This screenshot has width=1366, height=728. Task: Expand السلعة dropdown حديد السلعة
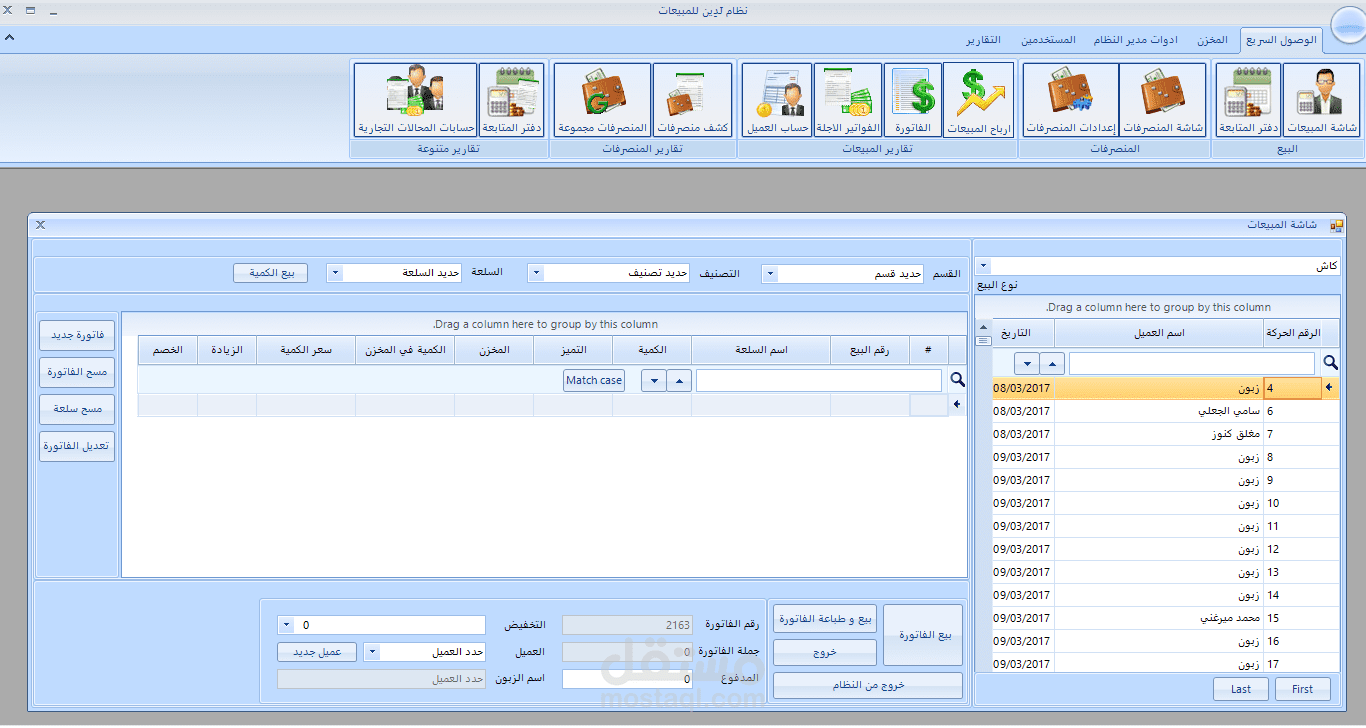point(334,273)
